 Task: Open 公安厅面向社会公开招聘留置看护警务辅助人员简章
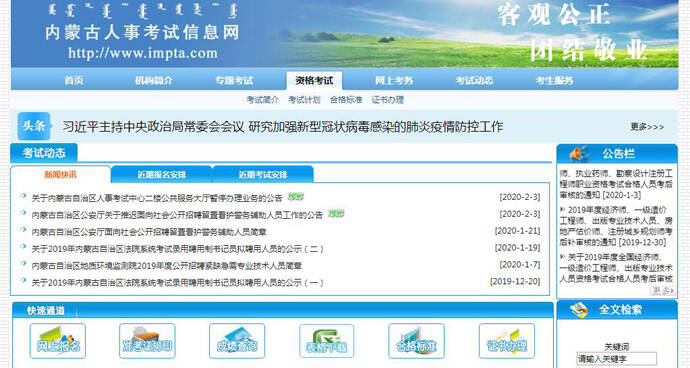pos(149,232)
